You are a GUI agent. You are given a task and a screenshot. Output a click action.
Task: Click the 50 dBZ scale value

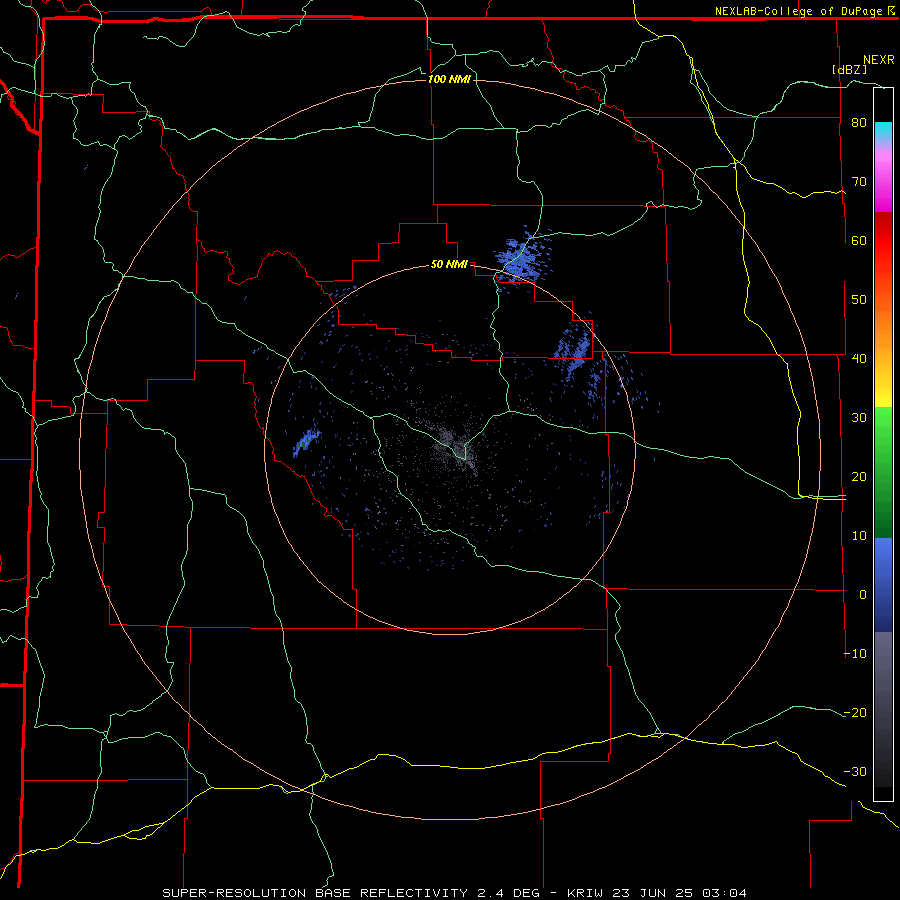coord(859,300)
